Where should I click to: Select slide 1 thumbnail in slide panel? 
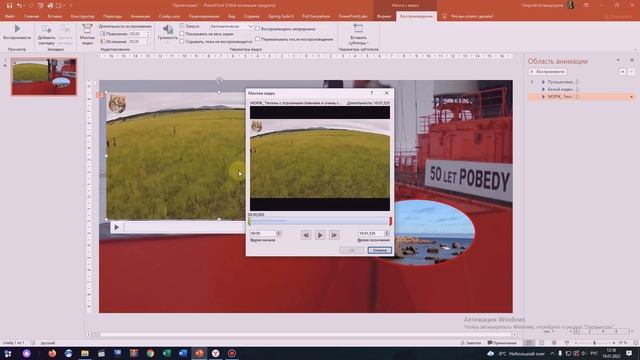(44, 77)
